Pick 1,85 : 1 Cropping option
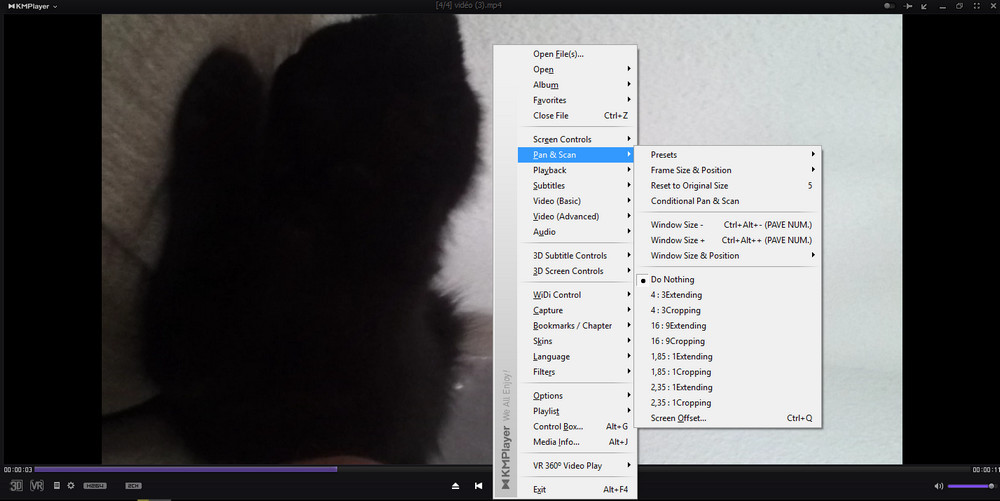Screen dimensions: 1000x501 (x=728, y=372)
